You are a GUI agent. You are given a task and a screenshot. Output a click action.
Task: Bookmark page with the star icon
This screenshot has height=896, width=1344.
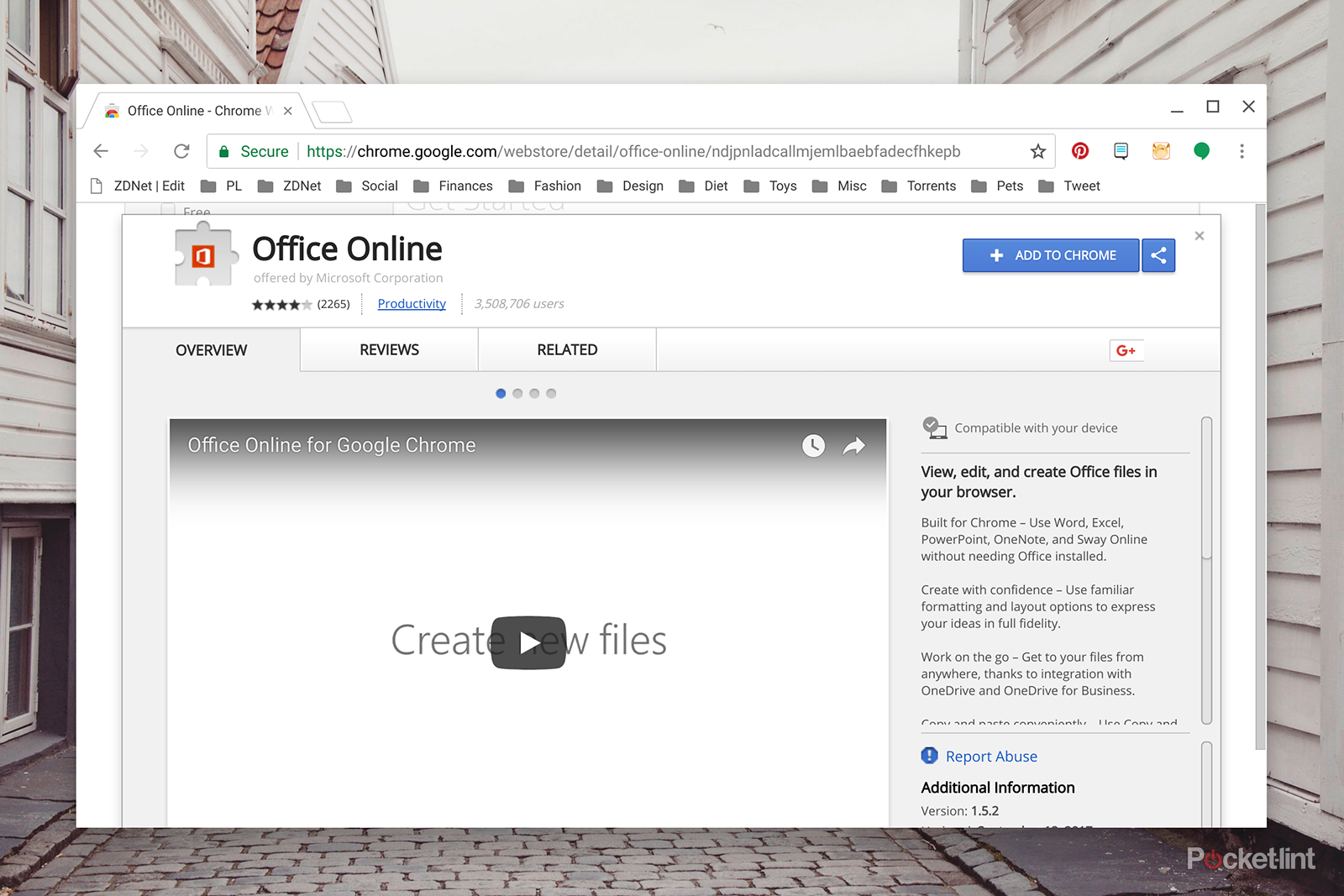click(1038, 151)
